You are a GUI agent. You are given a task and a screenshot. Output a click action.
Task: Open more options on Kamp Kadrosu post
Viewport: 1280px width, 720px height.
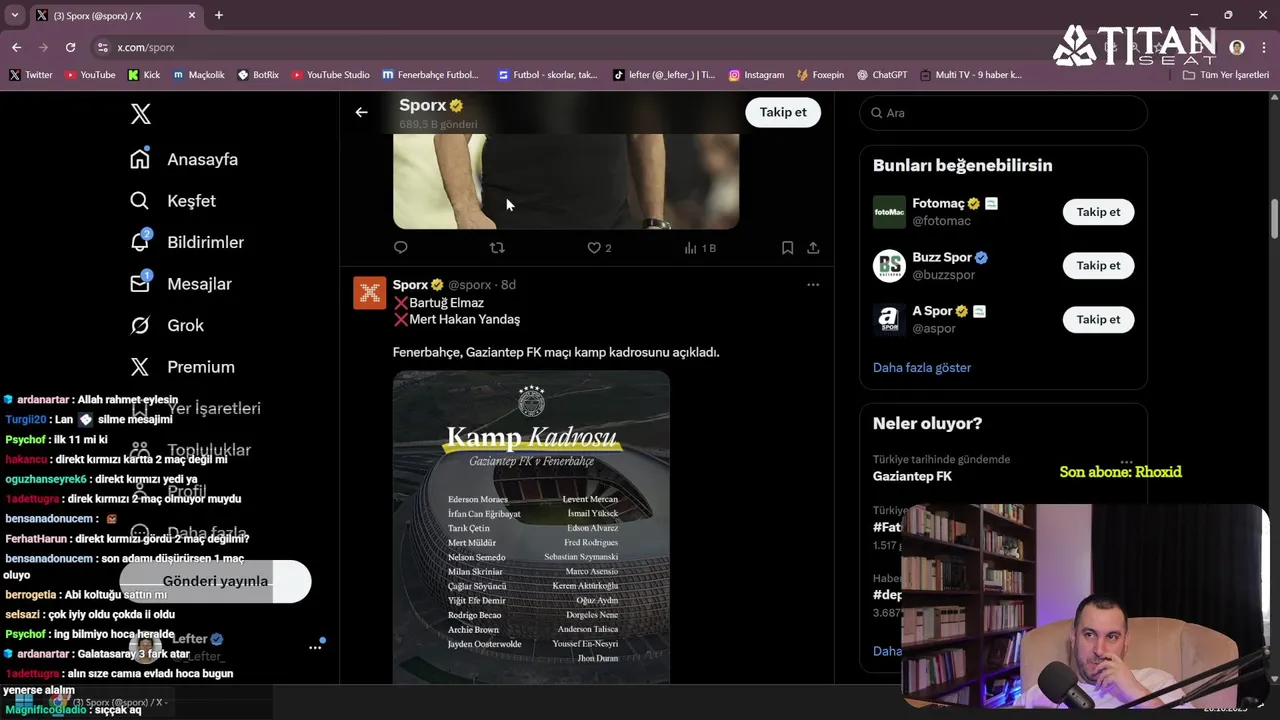pyautogui.click(x=813, y=285)
